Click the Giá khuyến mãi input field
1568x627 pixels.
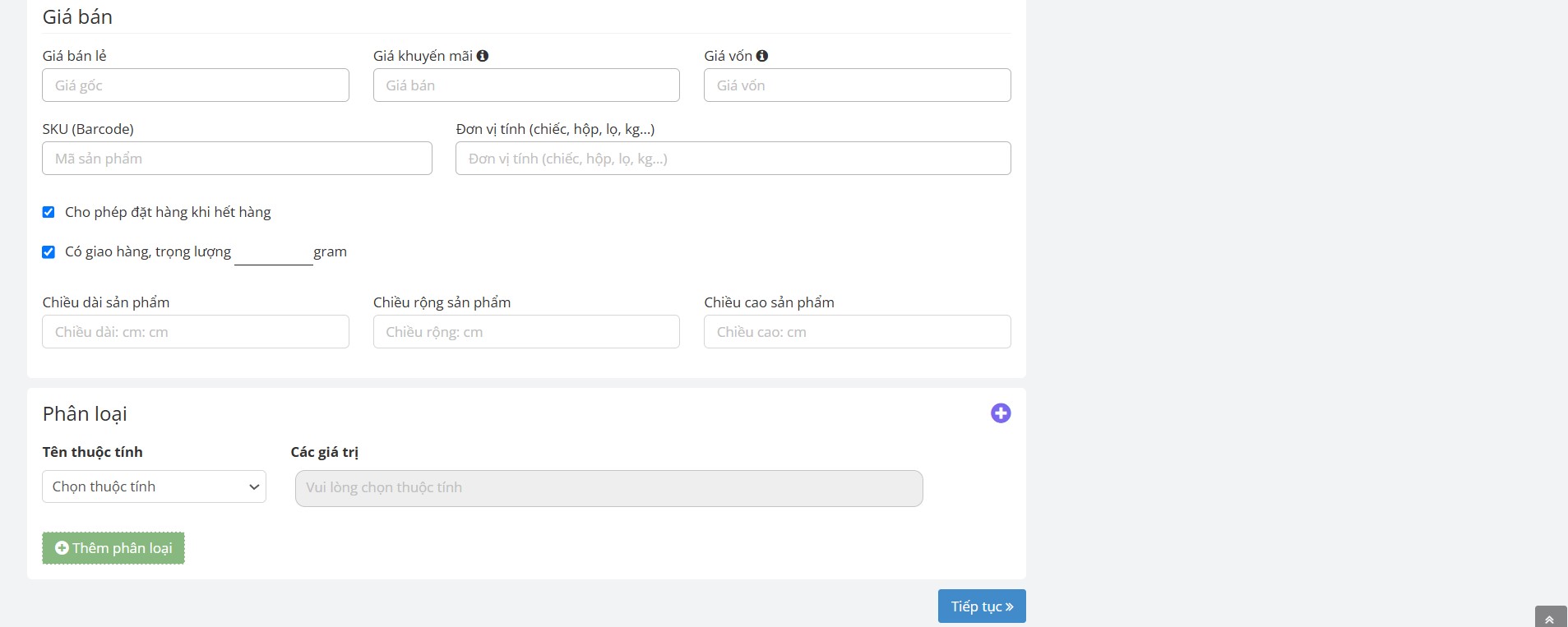click(526, 85)
